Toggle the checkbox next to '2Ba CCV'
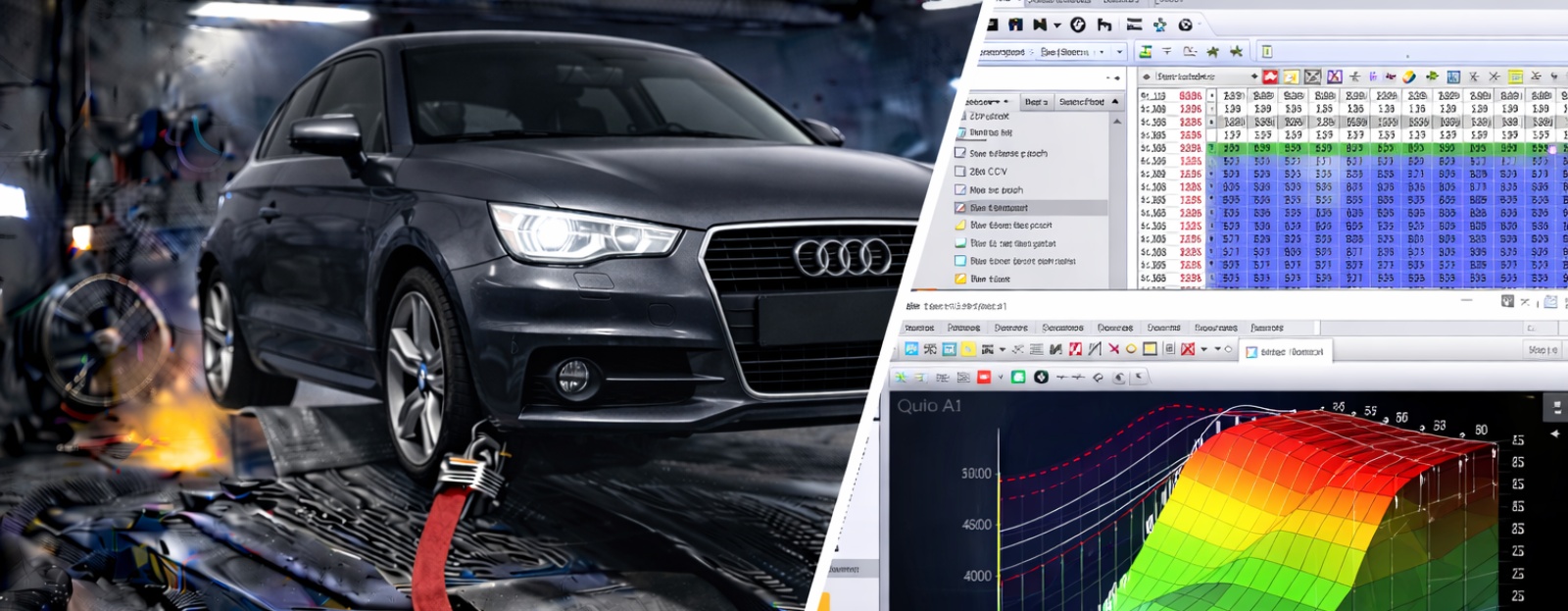 [x=960, y=171]
